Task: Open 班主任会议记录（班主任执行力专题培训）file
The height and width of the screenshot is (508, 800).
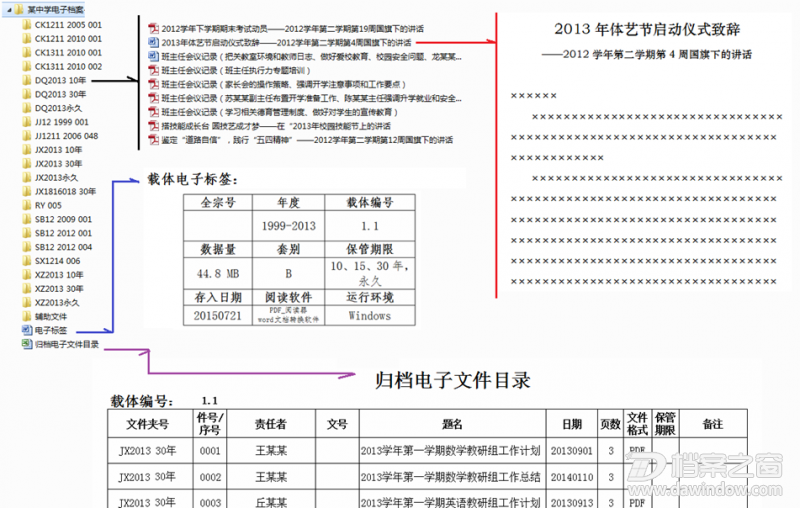Action: tap(230, 71)
